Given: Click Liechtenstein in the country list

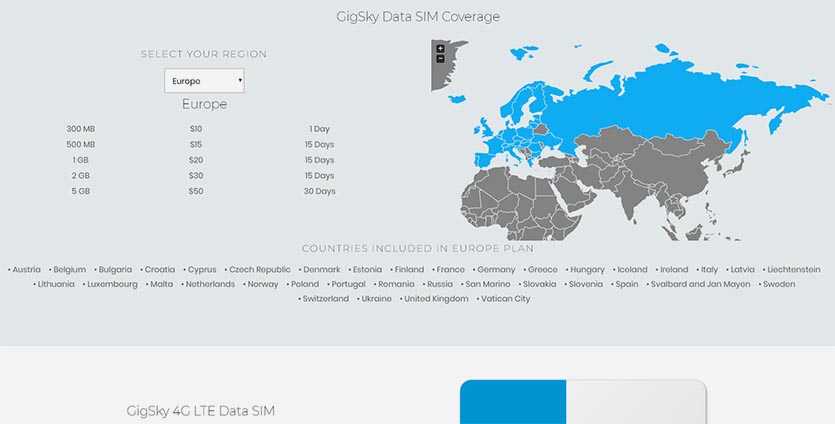Looking at the screenshot, I should pyautogui.click(x=794, y=270).
